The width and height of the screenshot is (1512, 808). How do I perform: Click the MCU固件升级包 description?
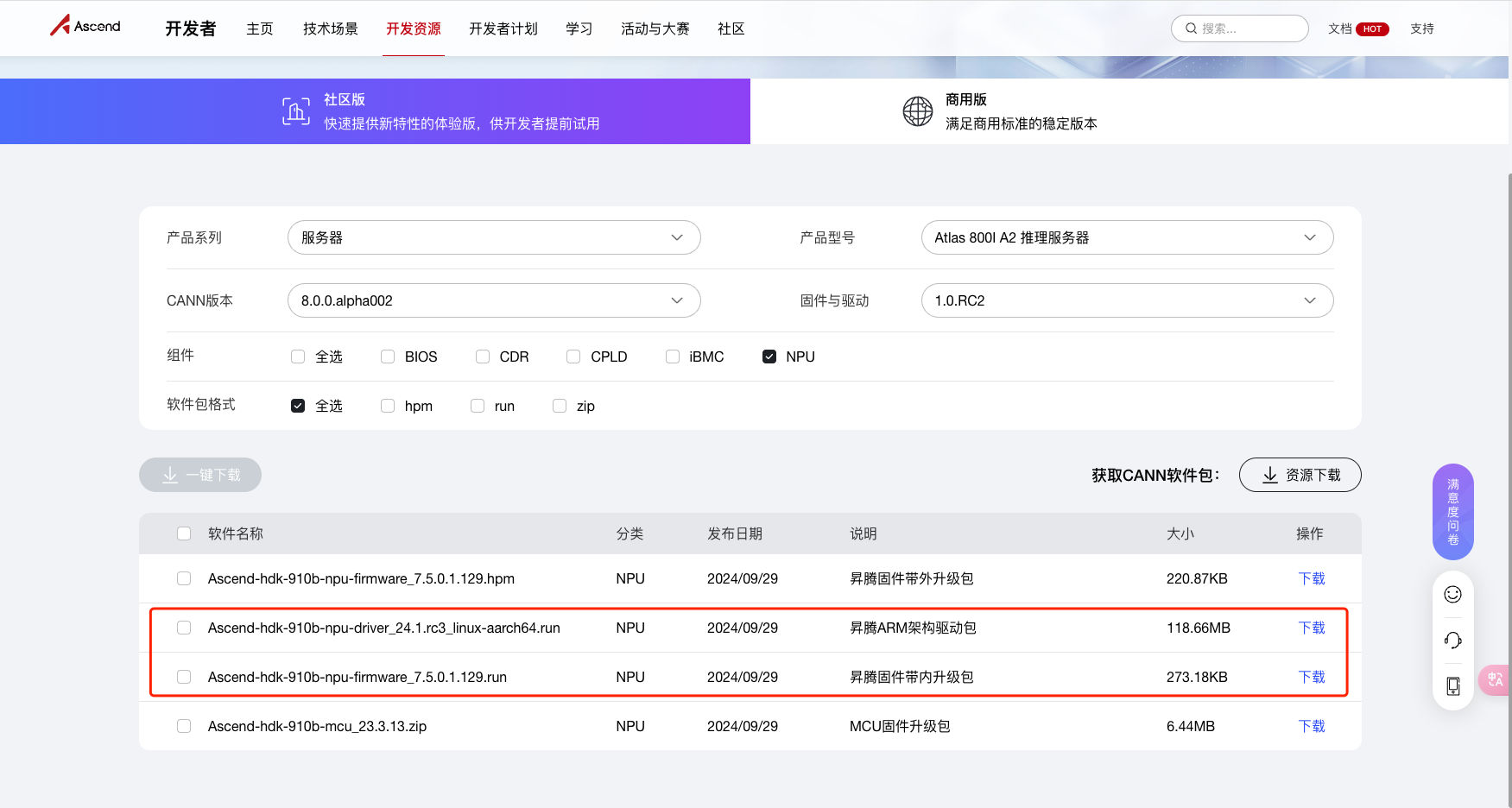(900, 726)
